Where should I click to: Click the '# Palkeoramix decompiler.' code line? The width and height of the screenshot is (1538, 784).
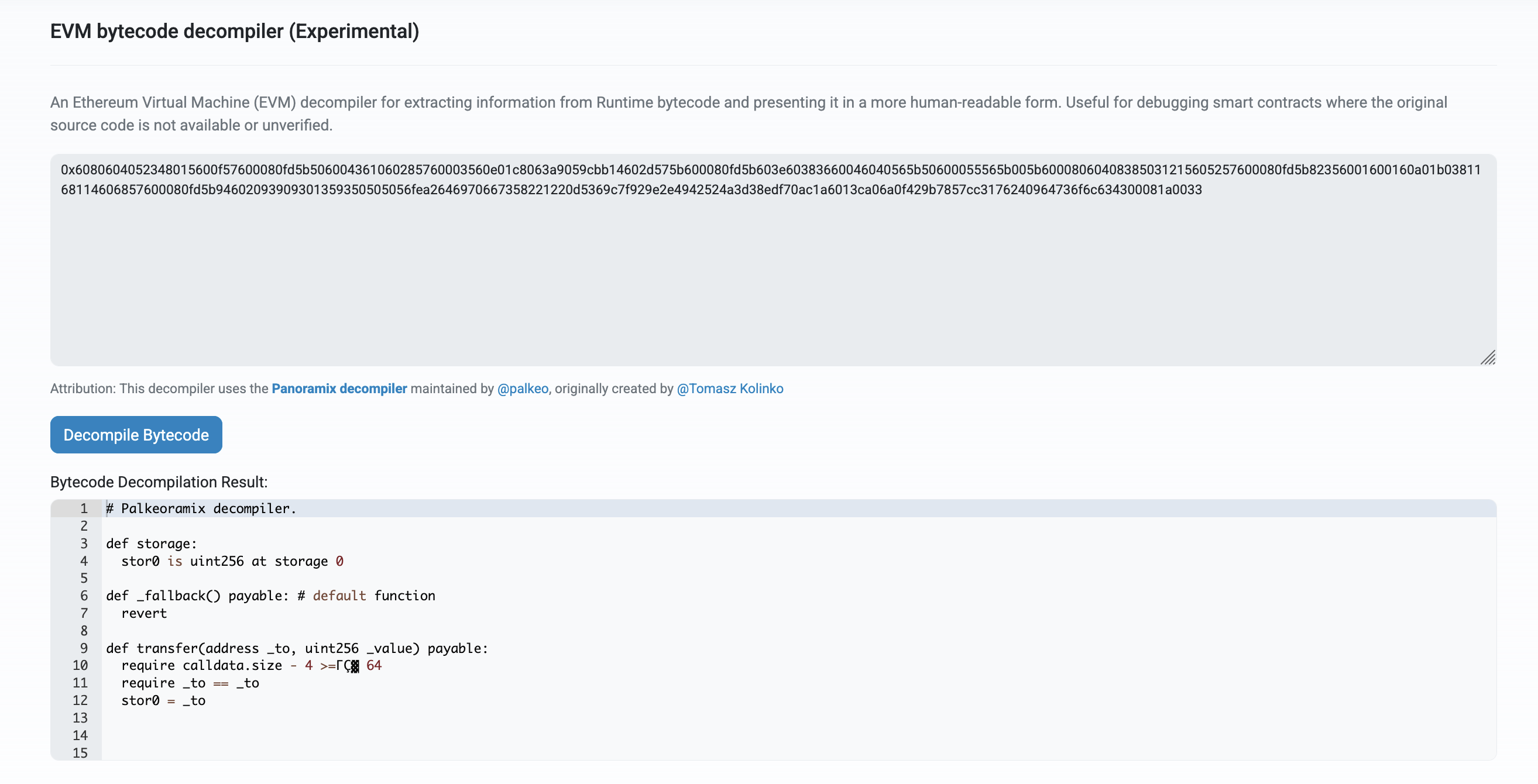[201, 509]
